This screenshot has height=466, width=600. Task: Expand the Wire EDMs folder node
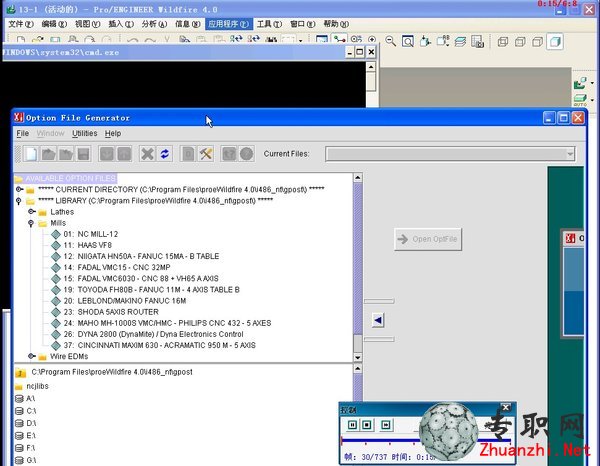[x=31, y=356]
